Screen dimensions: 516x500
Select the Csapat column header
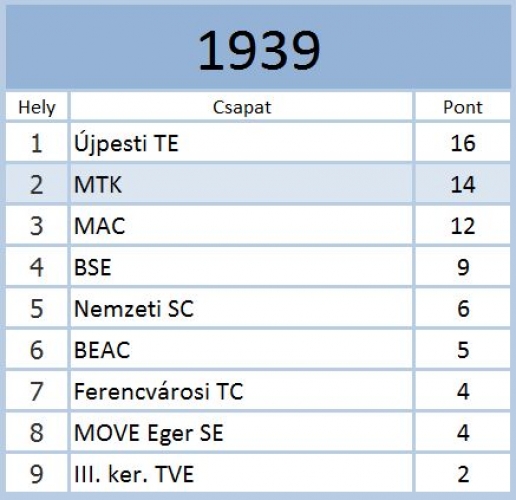(242, 107)
